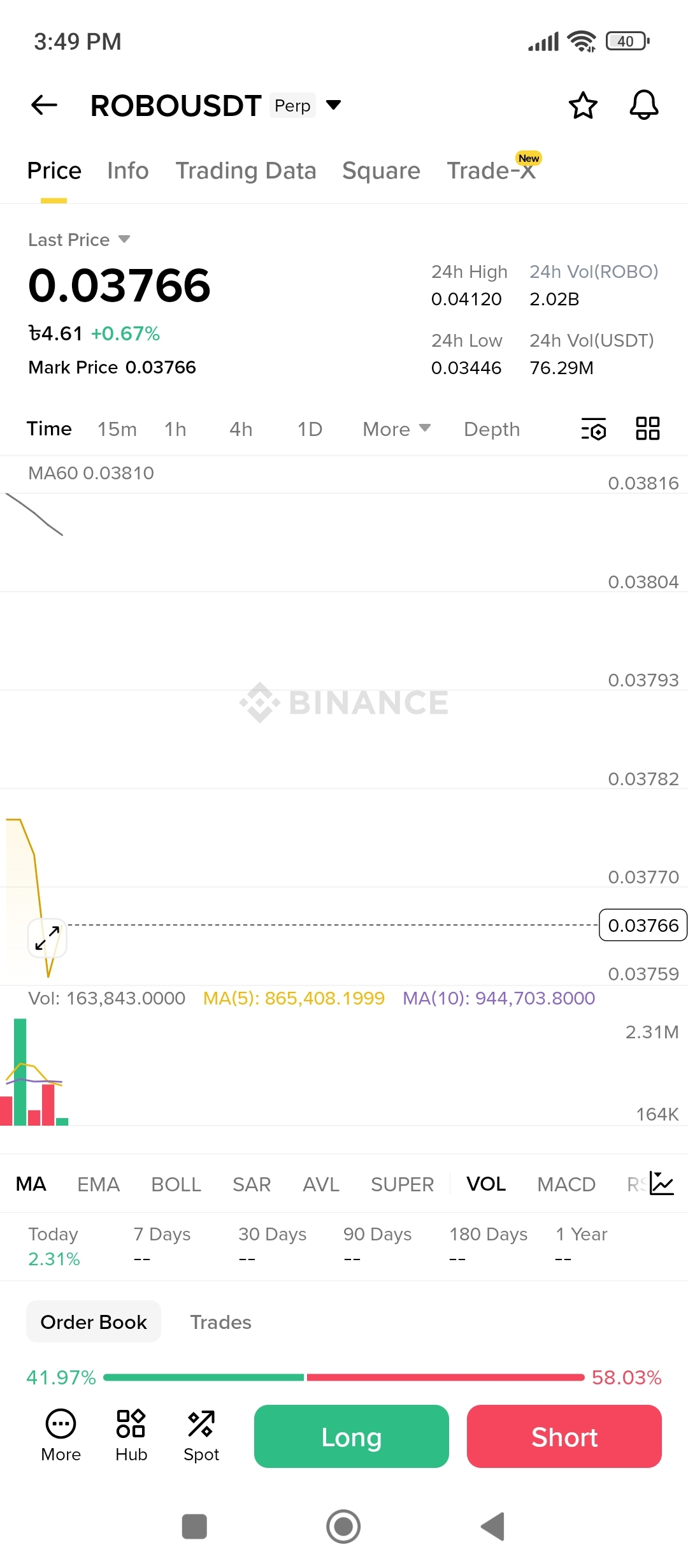Expand chart to fullscreen with arrows icon
The image size is (688, 1568).
click(47, 938)
